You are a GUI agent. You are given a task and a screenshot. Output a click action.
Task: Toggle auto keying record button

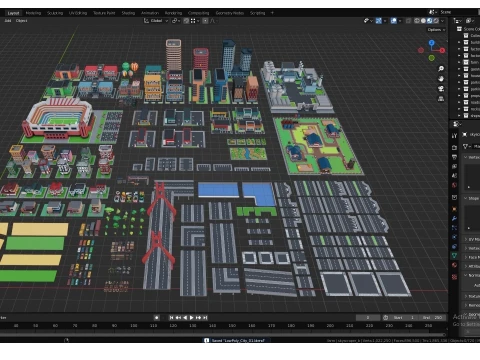tap(156, 318)
